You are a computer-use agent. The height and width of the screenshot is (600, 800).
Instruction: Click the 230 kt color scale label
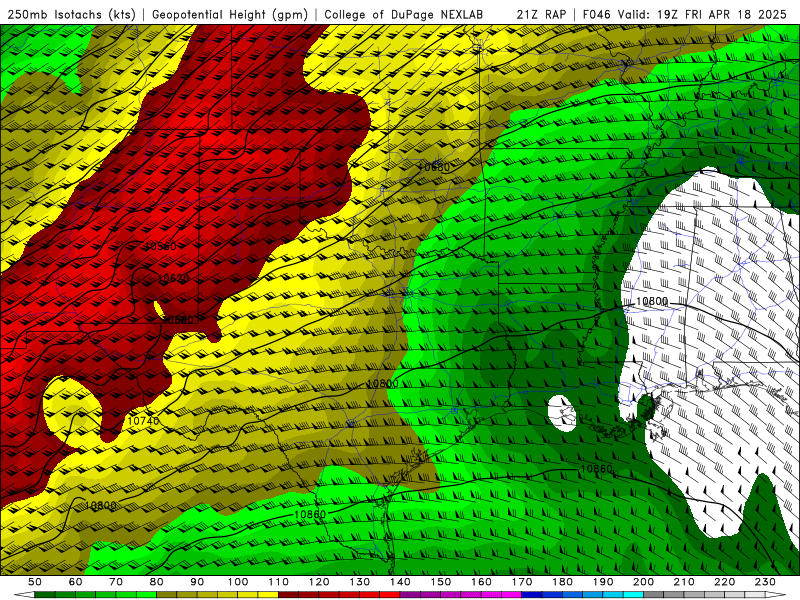click(x=765, y=582)
